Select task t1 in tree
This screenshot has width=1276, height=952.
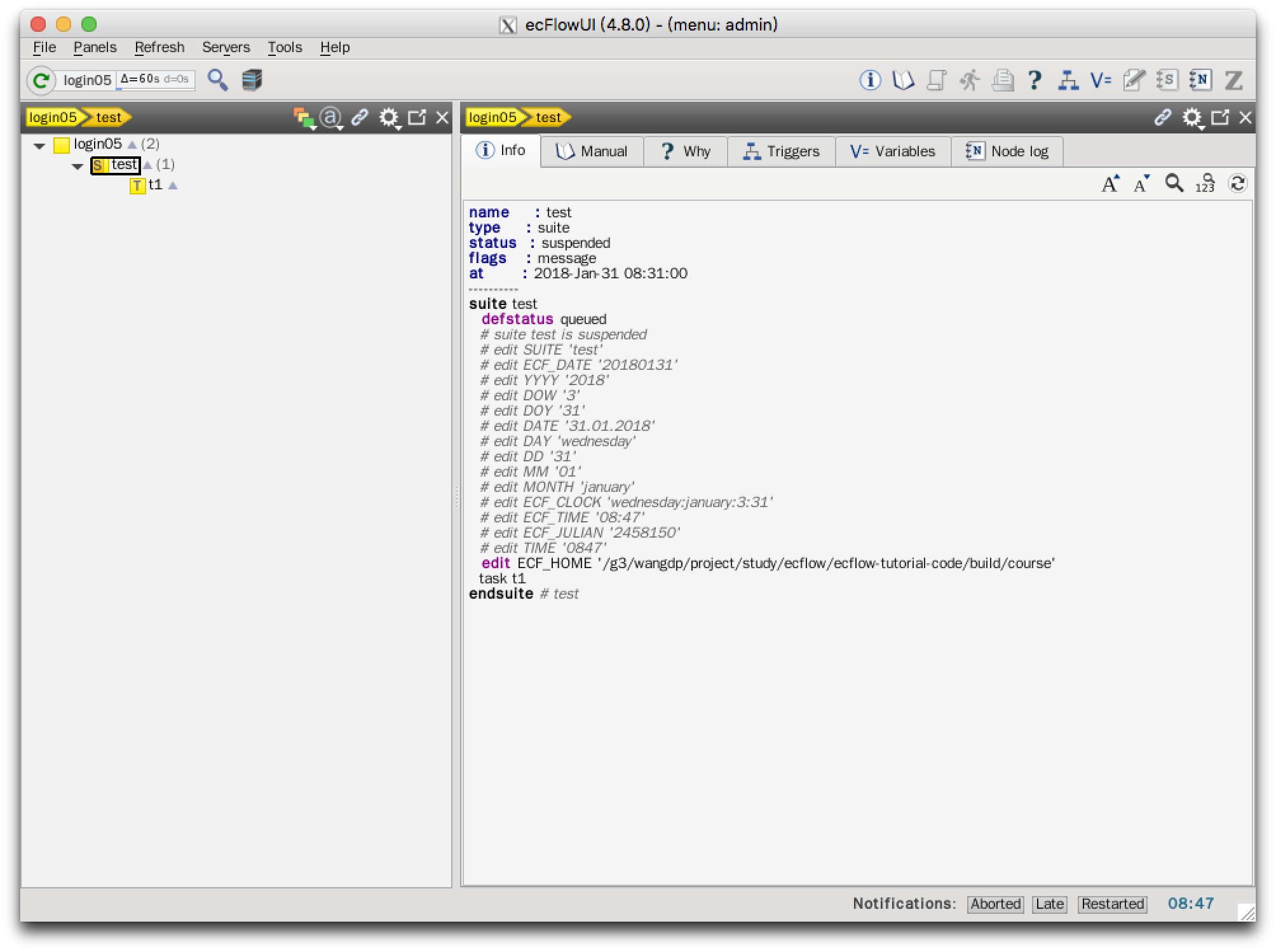155,185
